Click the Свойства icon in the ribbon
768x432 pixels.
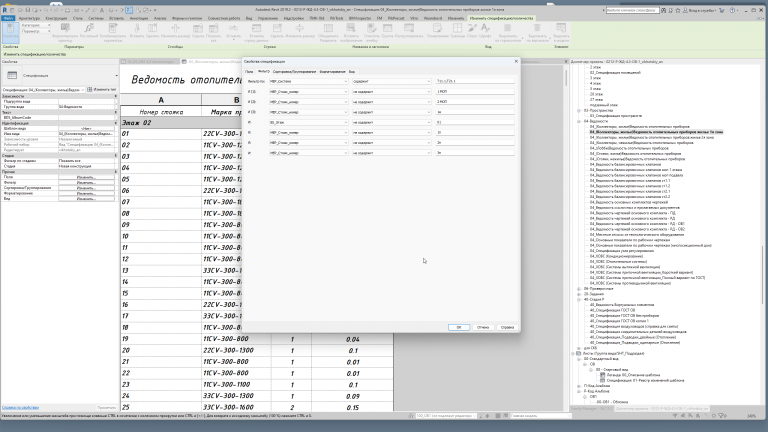pyautogui.click(x=10, y=32)
